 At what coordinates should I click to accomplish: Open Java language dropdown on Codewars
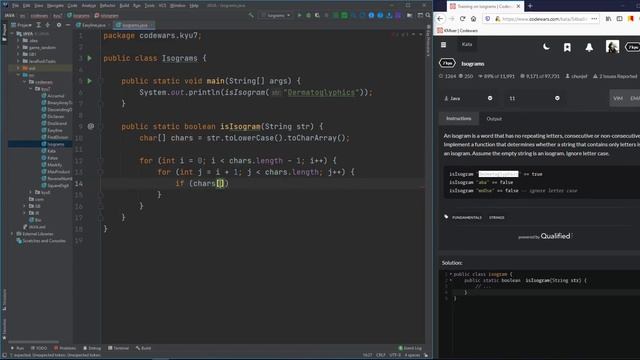(468, 98)
